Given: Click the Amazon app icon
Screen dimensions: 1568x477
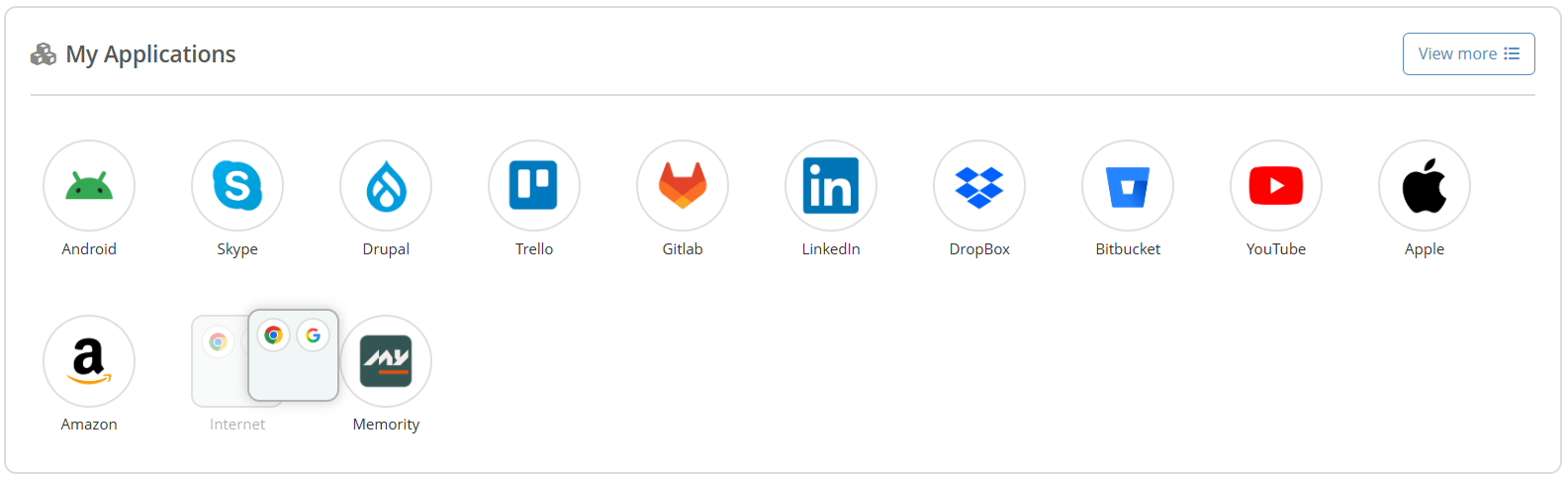Looking at the screenshot, I should (x=89, y=361).
